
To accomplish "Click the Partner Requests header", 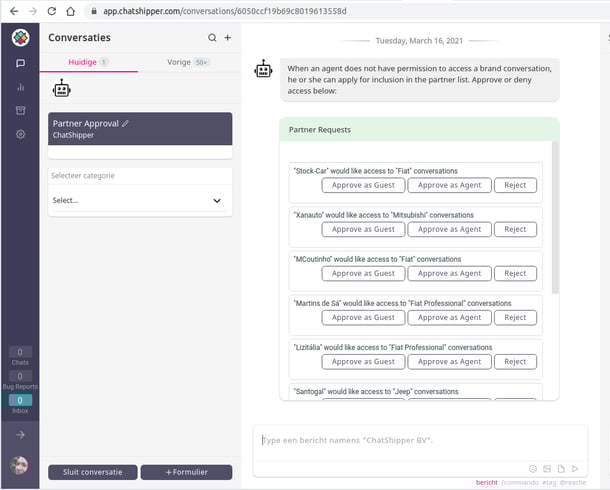I will pyautogui.click(x=419, y=130).
